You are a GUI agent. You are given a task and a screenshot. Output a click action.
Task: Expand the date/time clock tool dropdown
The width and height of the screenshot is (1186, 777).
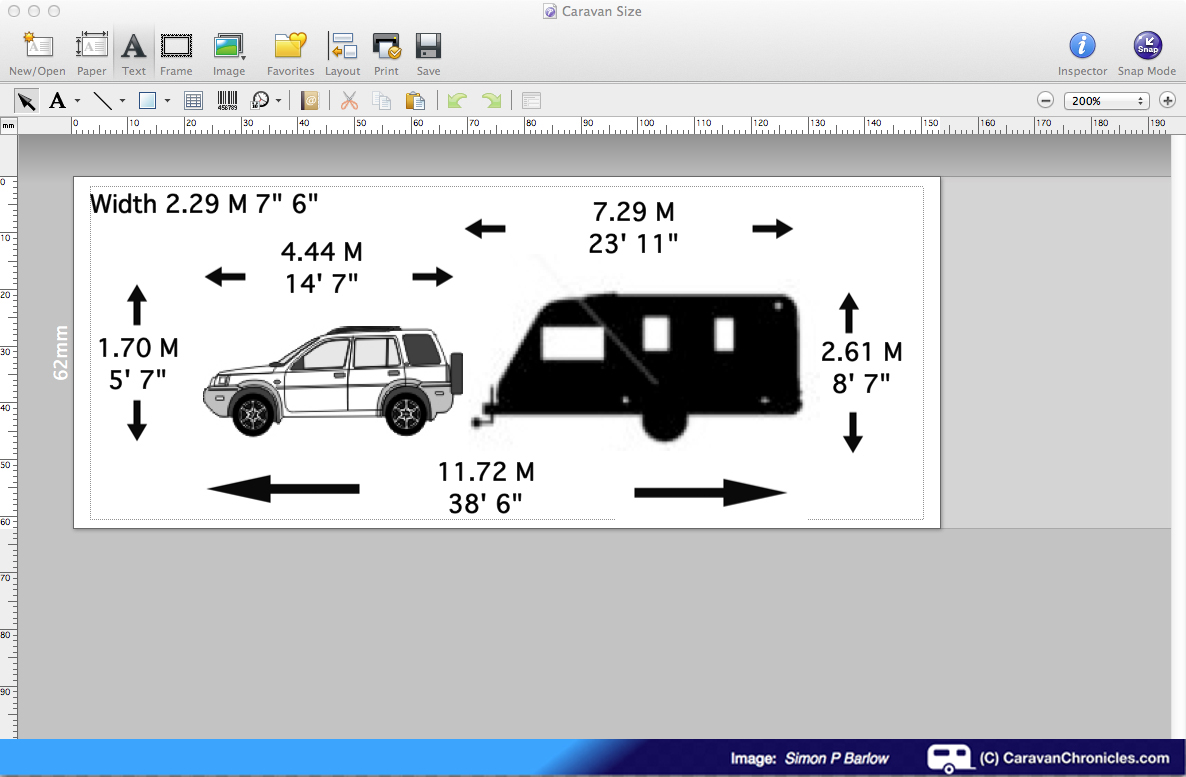pyautogui.click(x=278, y=100)
